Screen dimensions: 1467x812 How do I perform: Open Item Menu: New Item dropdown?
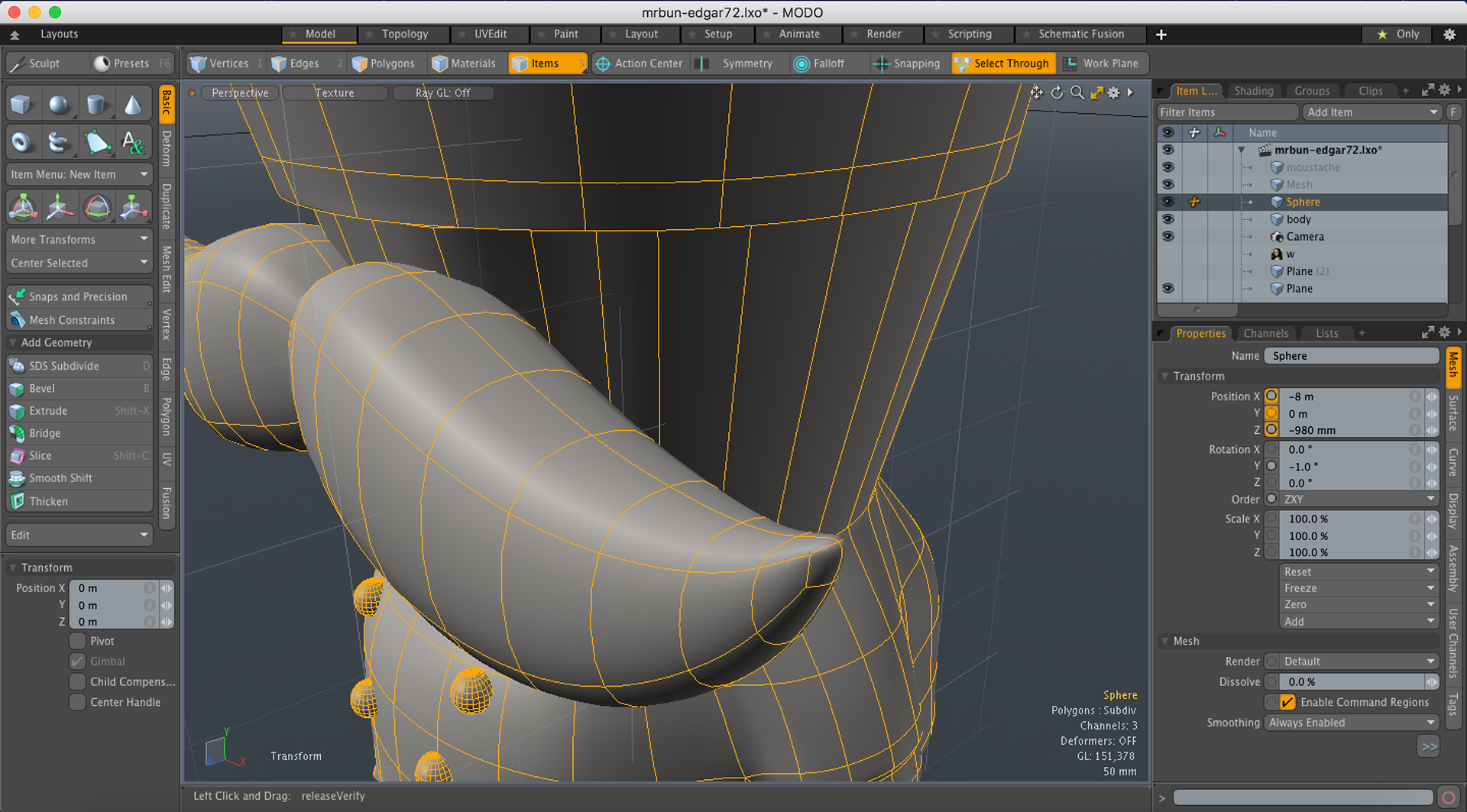(x=79, y=174)
